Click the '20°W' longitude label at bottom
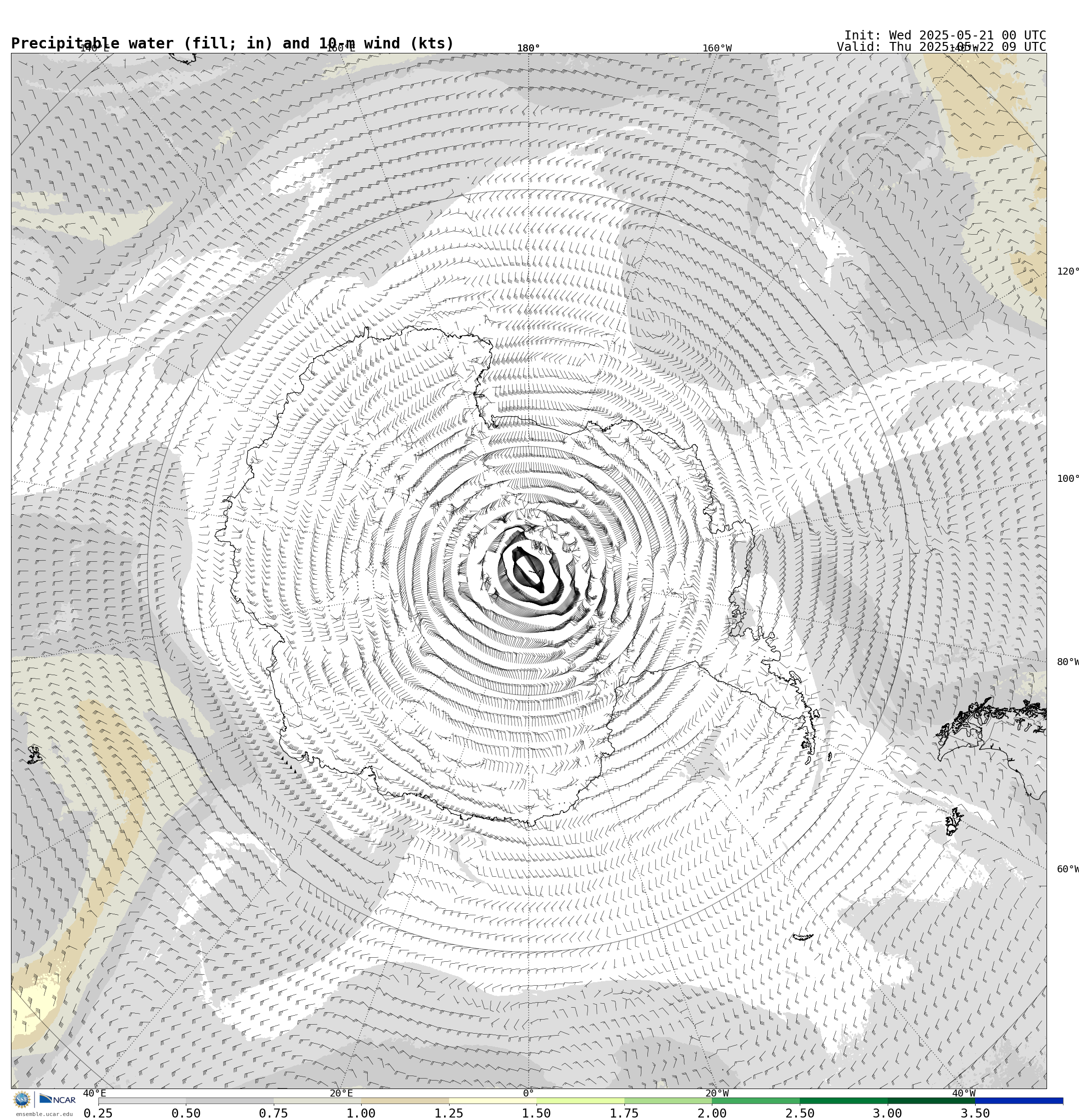 point(717,1094)
